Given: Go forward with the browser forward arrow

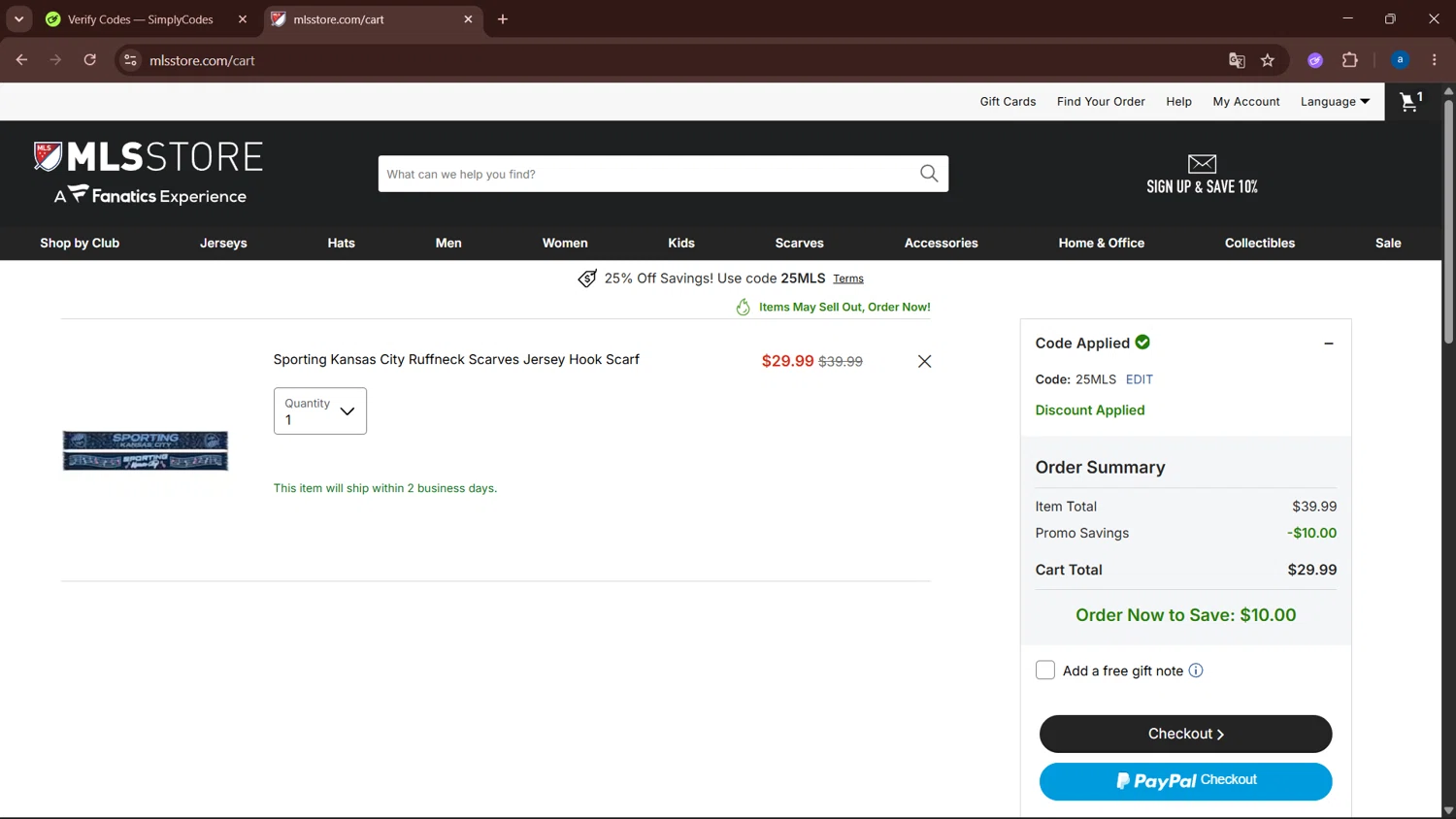Looking at the screenshot, I should [55, 60].
